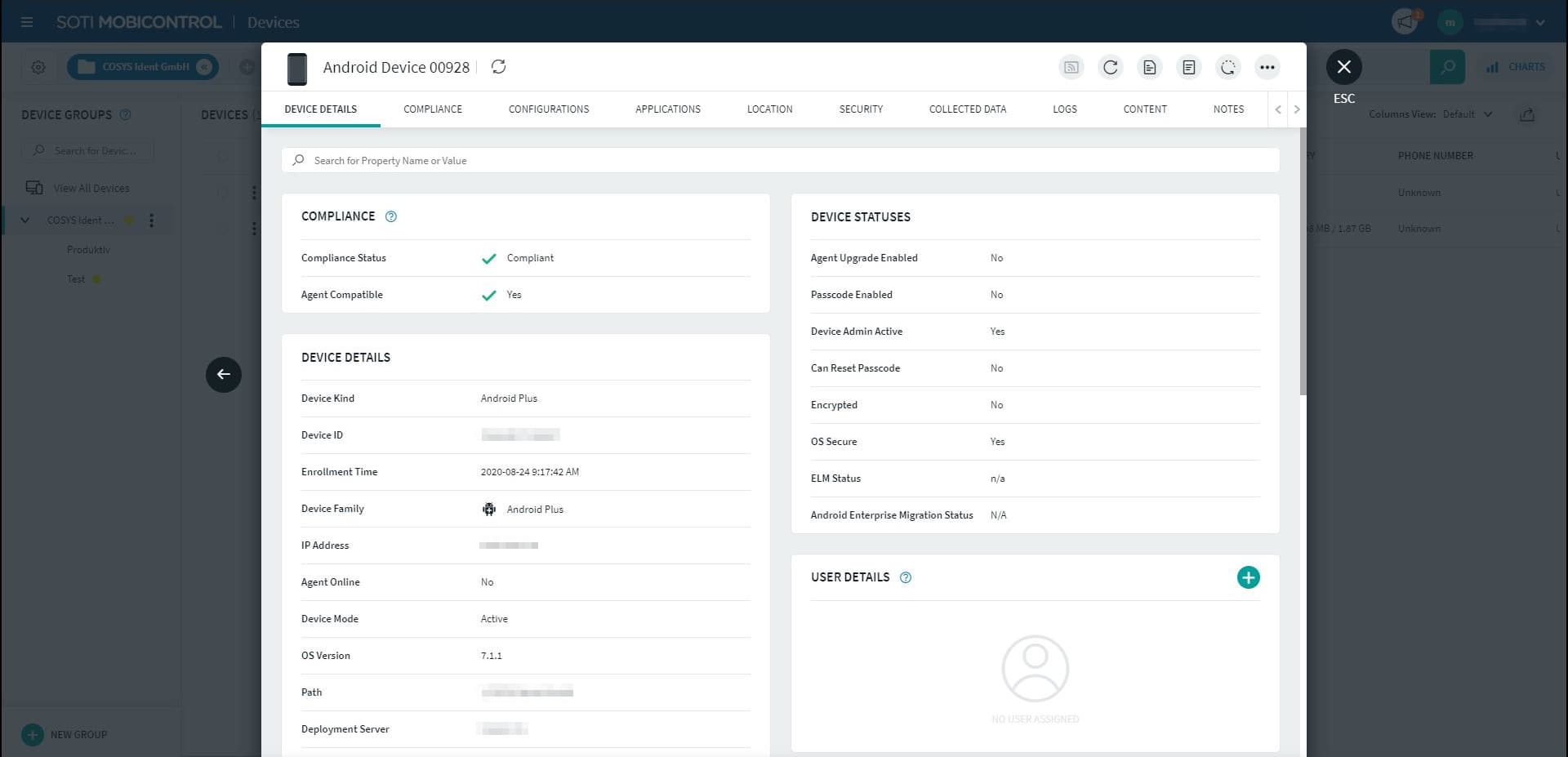Add a user with the green plus icon
Viewport: 1568px width, 757px height.
pyautogui.click(x=1248, y=577)
